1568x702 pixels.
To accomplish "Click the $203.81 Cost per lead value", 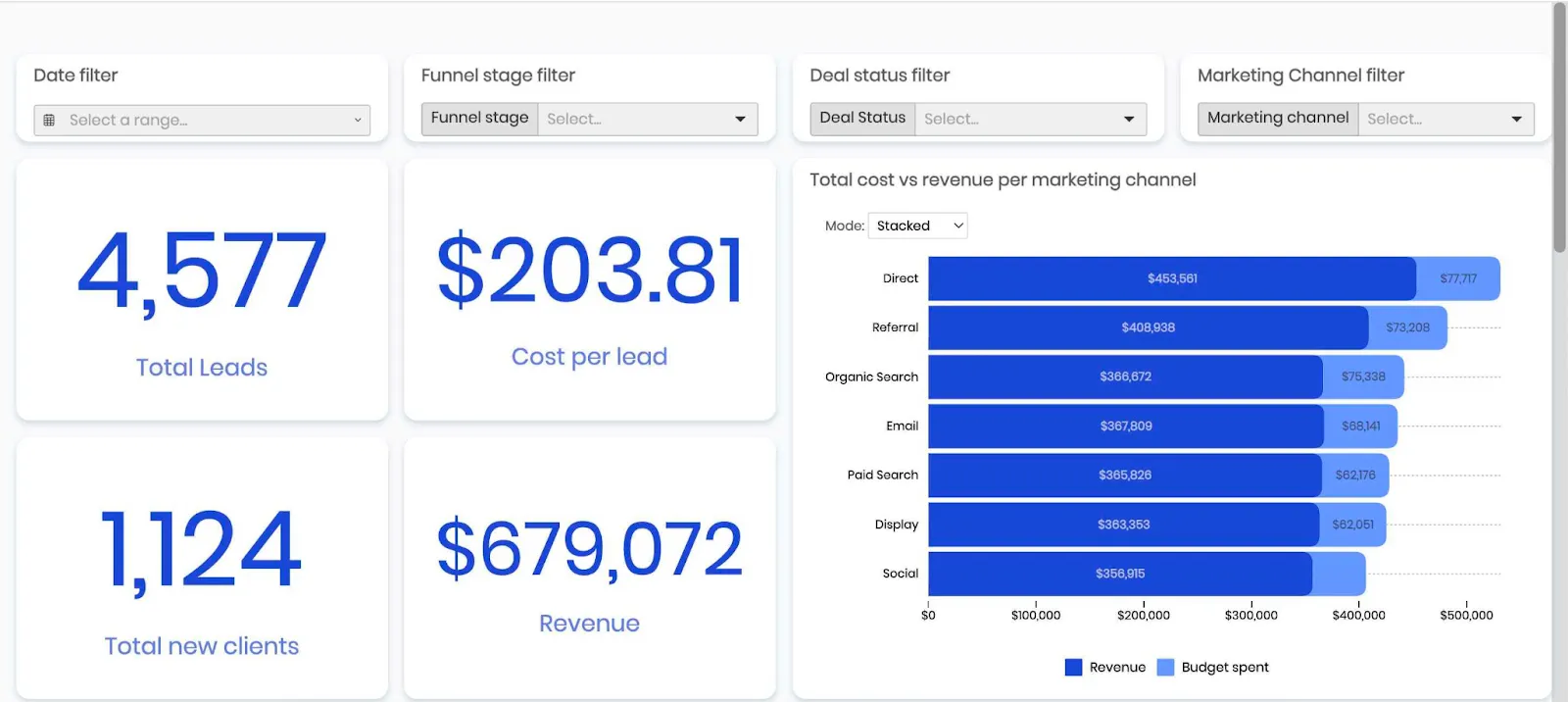I will (x=590, y=269).
